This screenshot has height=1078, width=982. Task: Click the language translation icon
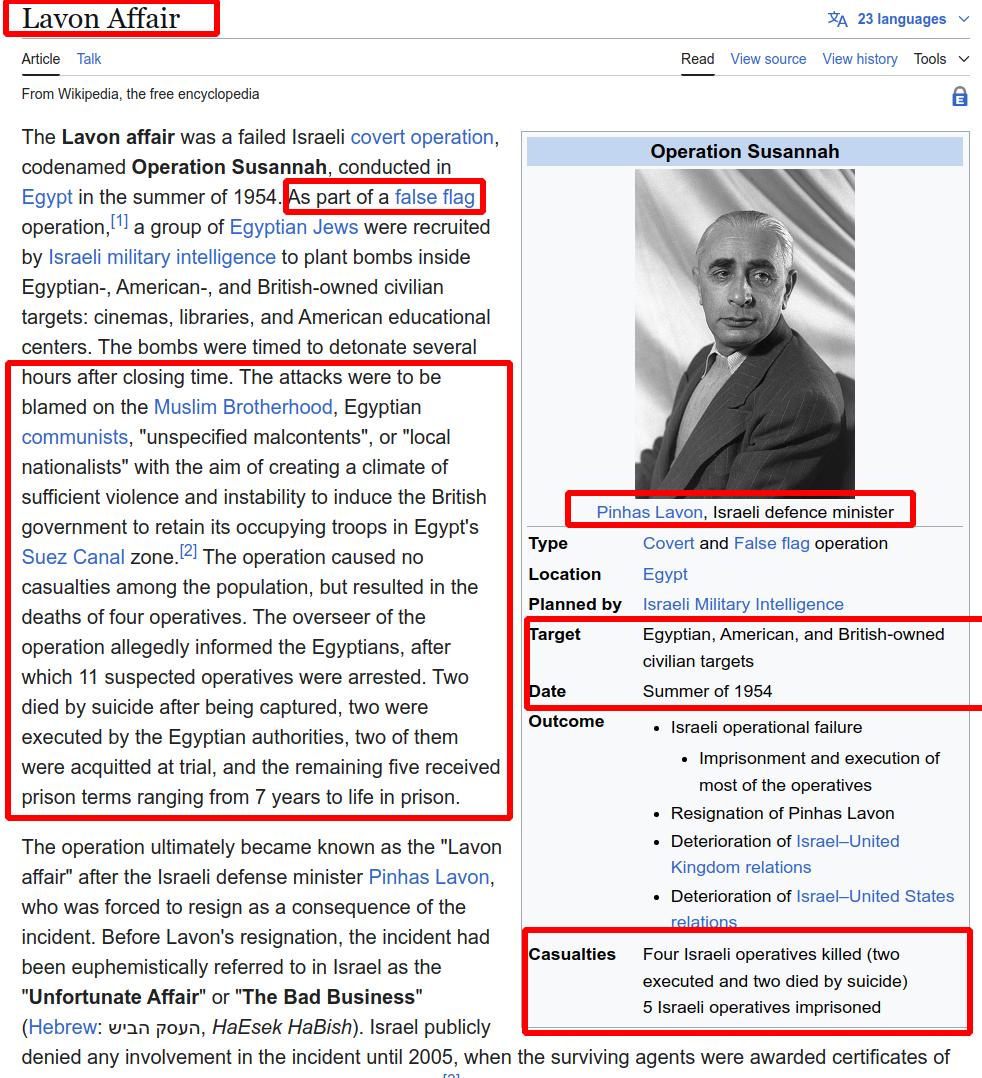click(x=837, y=19)
